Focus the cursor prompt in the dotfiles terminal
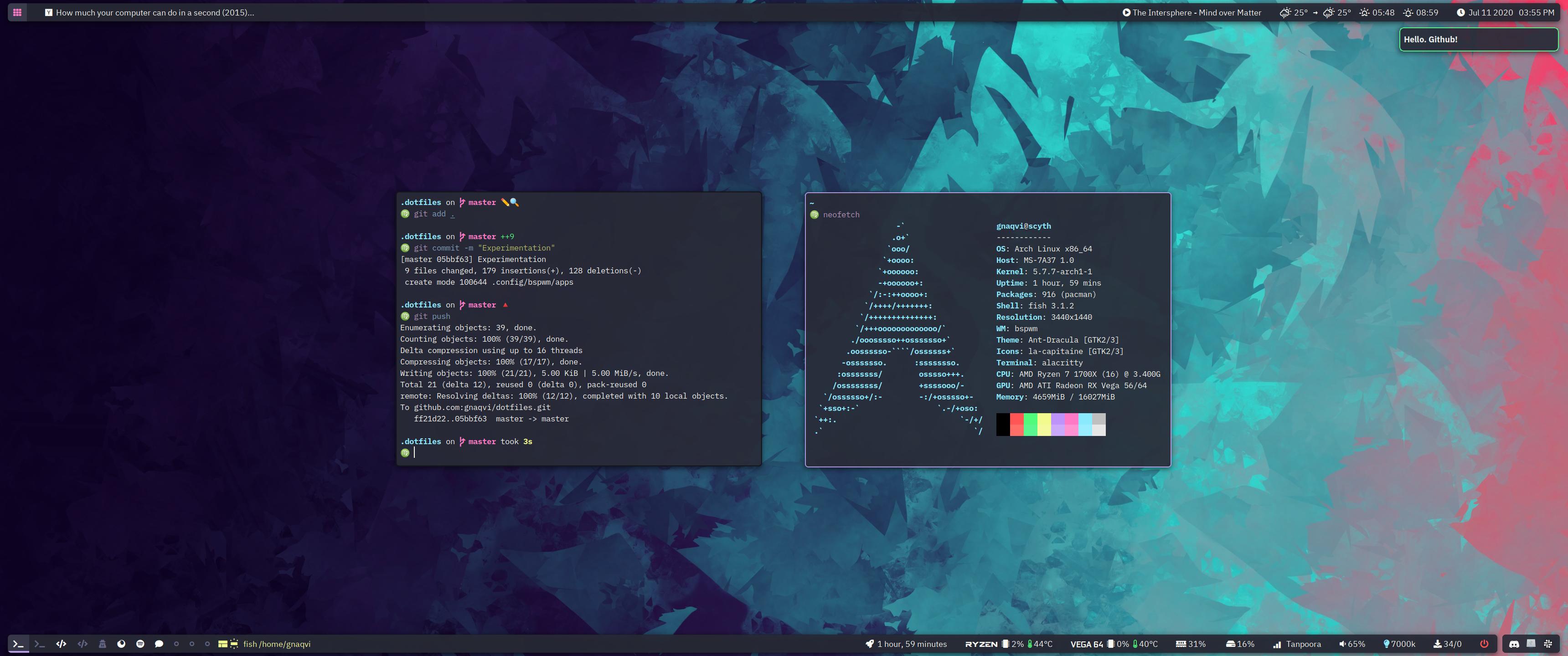Viewport: 1568px width, 656px height. pyautogui.click(x=414, y=453)
